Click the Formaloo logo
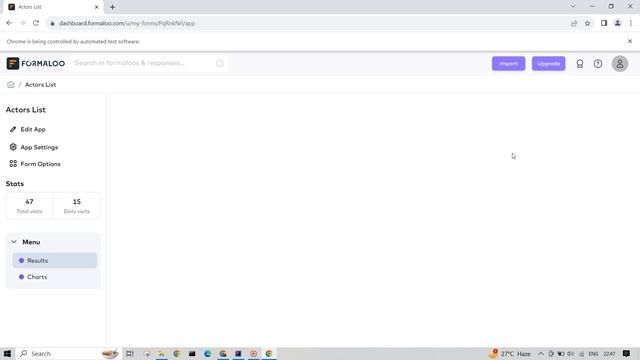The width and height of the screenshot is (640, 360). (x=36, y=63)
